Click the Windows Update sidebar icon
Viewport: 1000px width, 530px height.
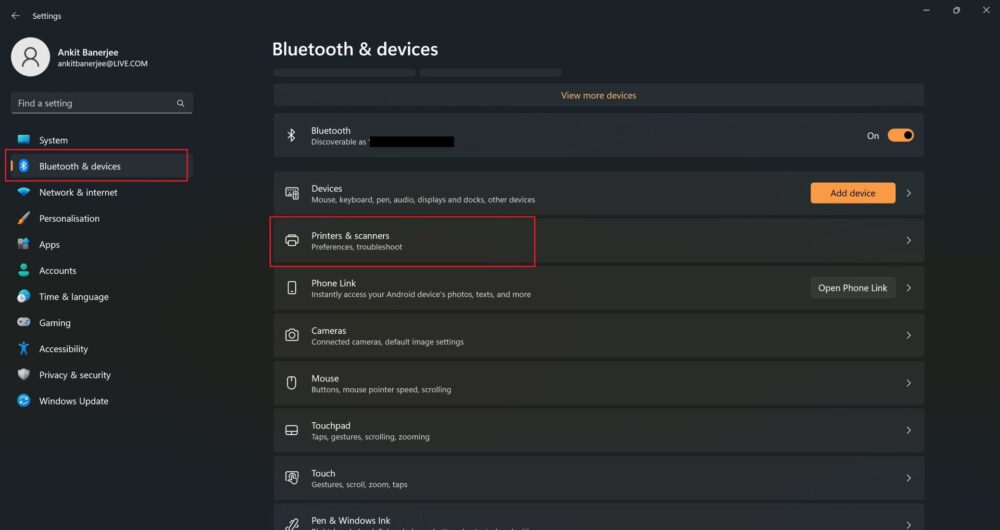pyautogui.click(x=23, y=401)
